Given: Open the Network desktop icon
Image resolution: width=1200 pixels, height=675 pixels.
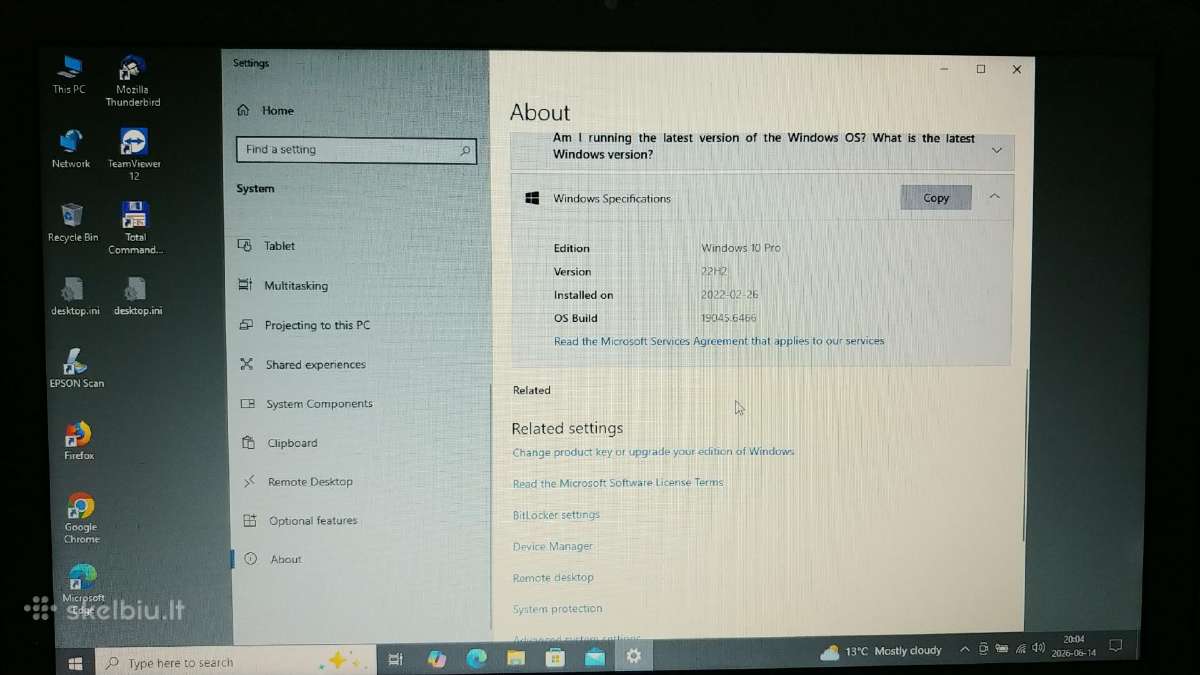Looking at the screenshot, I should point(71,149).
